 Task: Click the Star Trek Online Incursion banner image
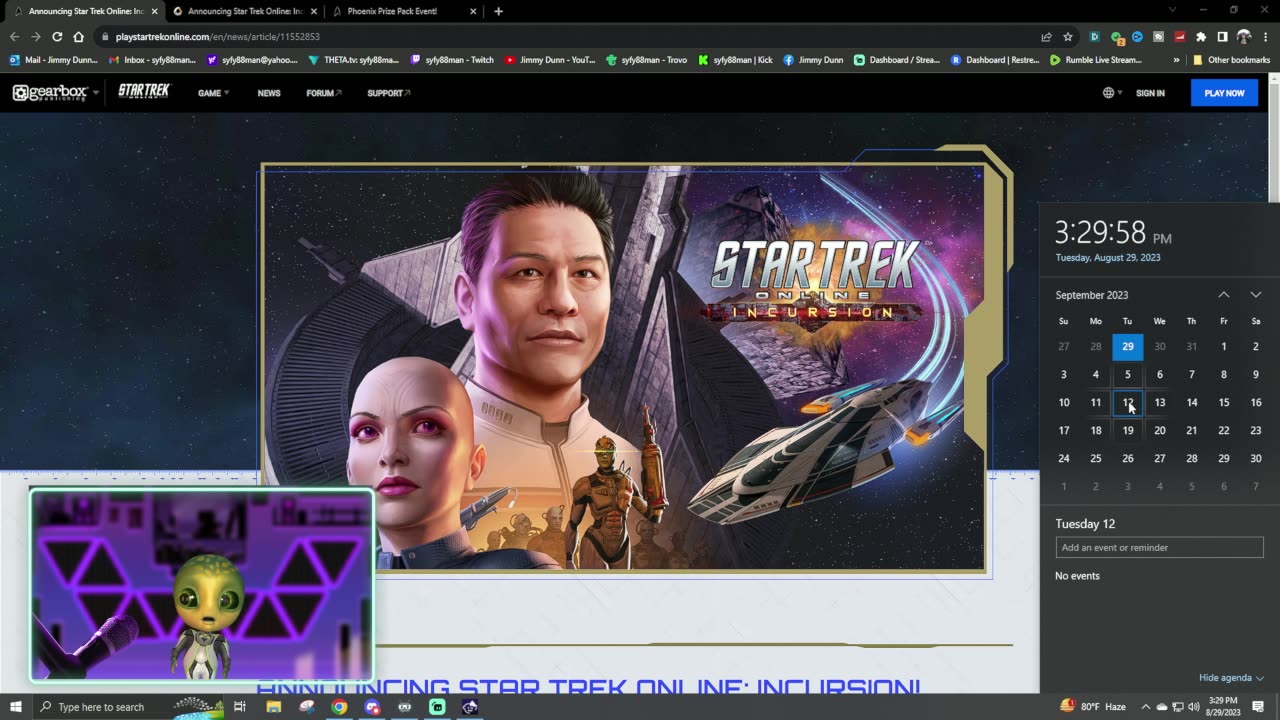point(623,368)
